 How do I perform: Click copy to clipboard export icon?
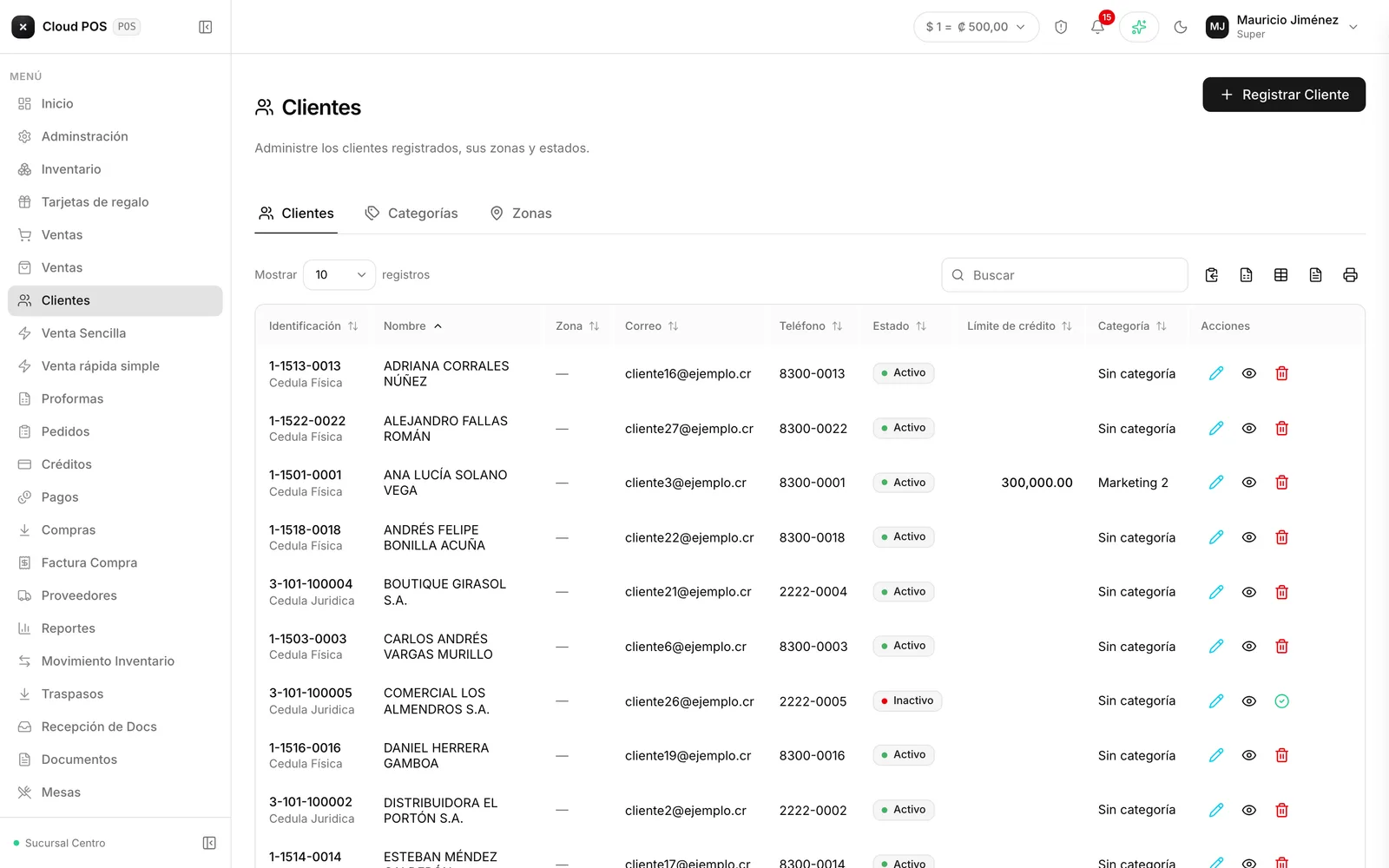(1212, 275)
